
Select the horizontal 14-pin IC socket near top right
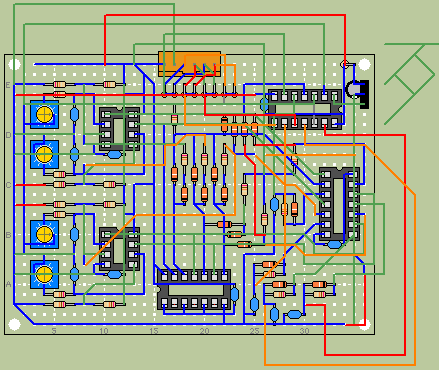point(305,109)
